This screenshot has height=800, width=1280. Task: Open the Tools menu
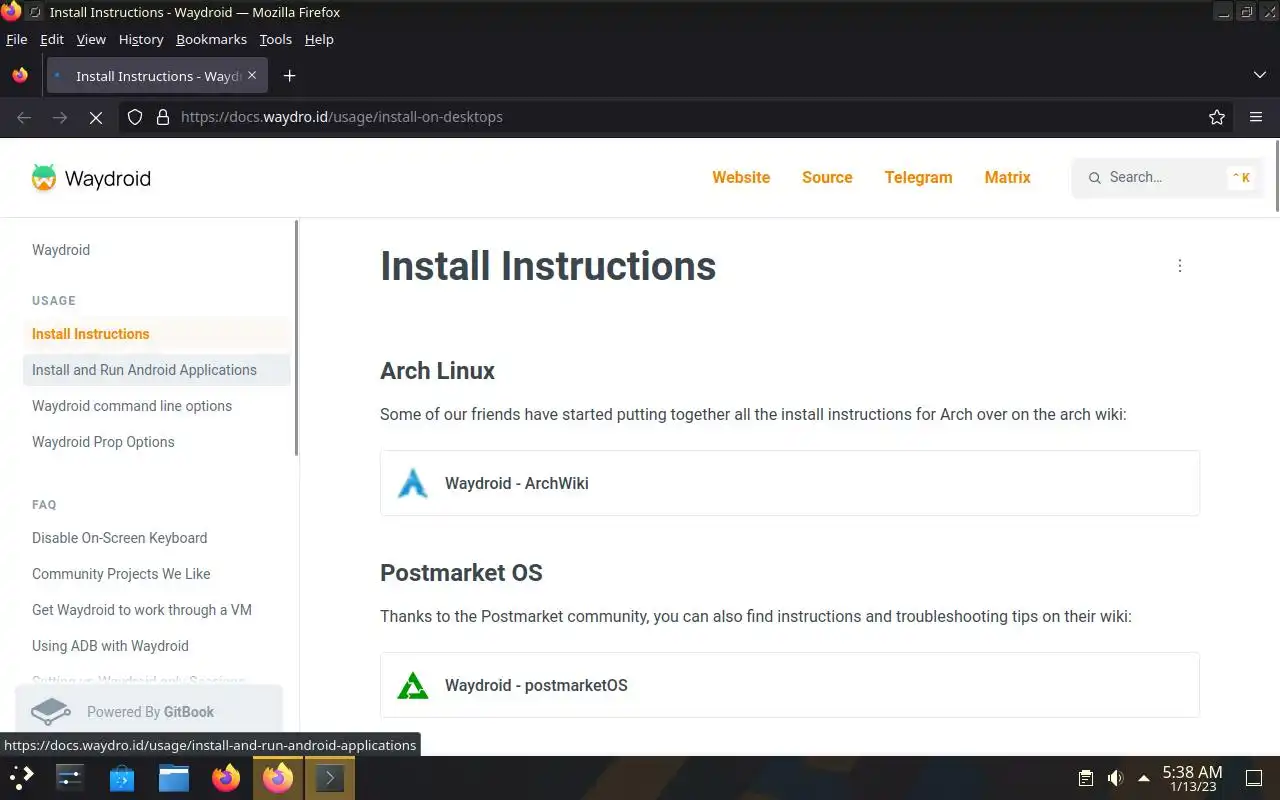275,39
